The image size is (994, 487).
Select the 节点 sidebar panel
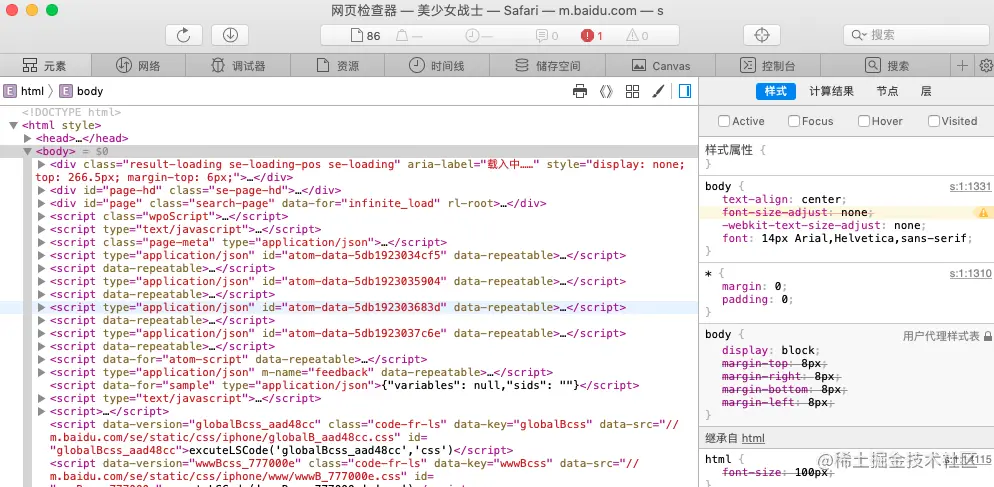pos(887,91)
